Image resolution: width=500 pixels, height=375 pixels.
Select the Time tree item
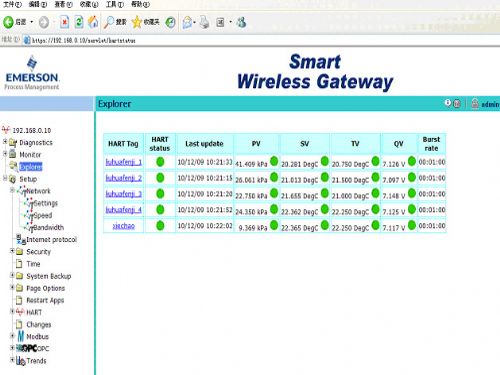[x=33, y=264]
